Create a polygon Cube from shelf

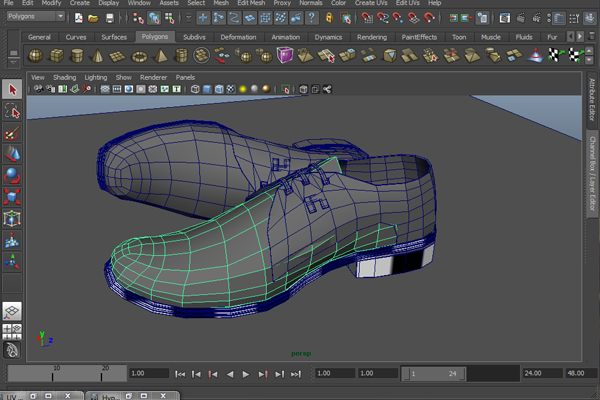tap(56, 56)
